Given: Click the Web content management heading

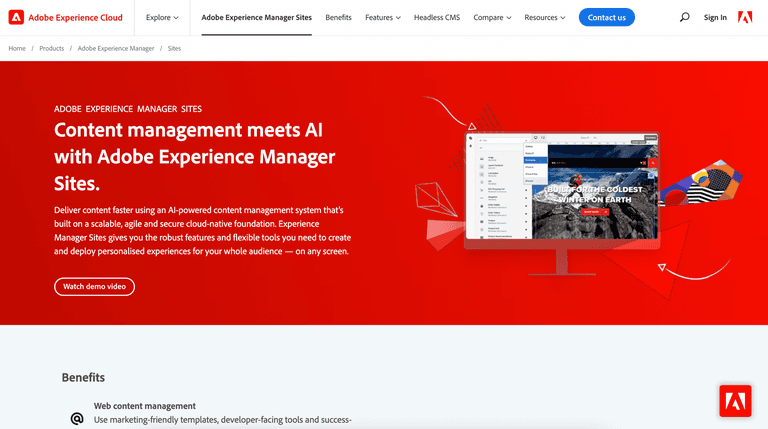Looking at the screenshot, I should pos(144,406).
